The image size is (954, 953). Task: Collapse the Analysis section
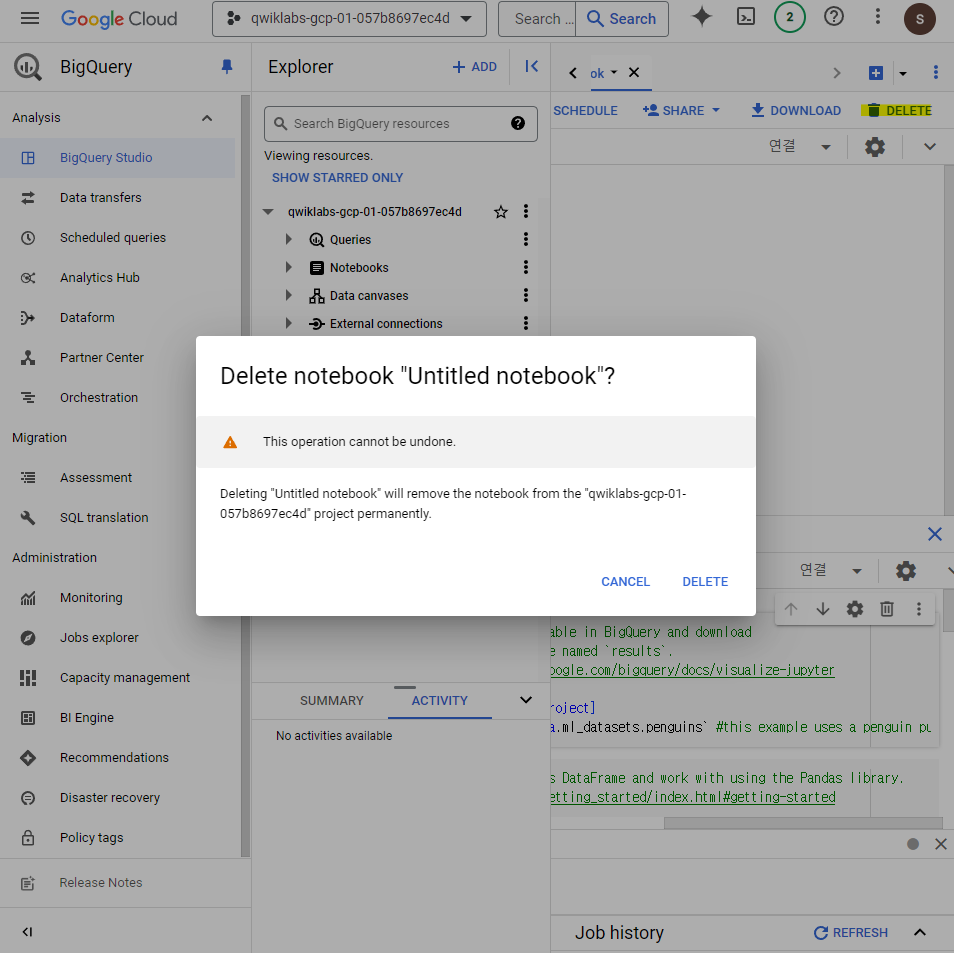[207, 117]
